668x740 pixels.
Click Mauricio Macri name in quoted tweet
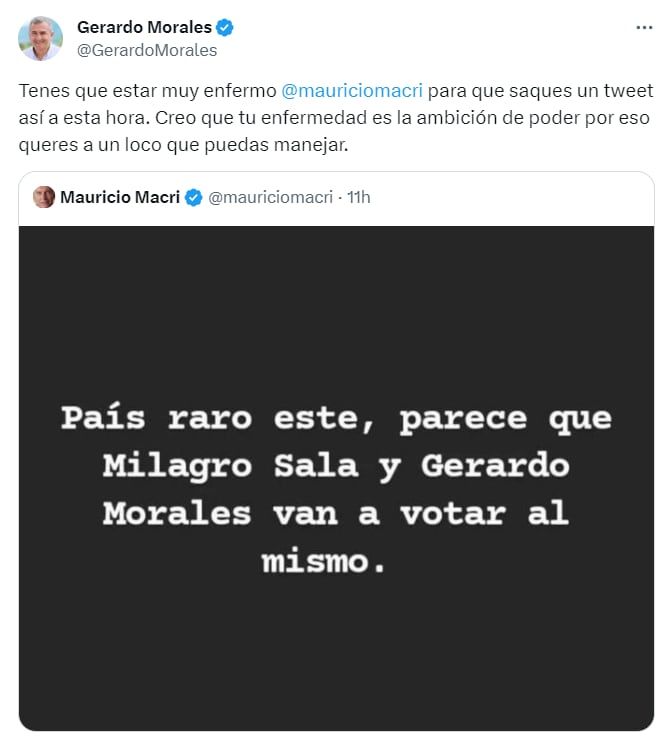tap(120, 197)
